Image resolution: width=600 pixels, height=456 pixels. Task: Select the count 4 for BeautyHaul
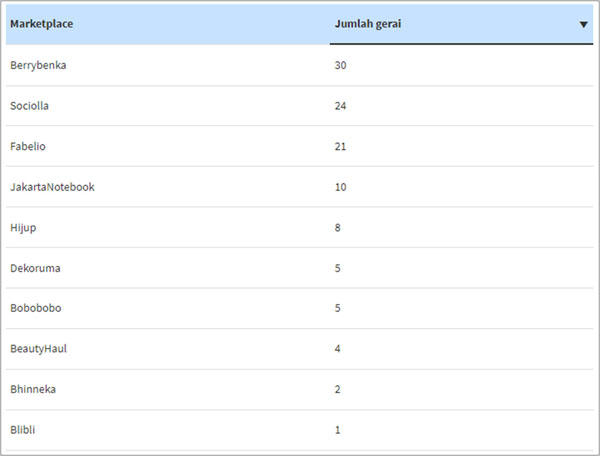tap(337, 349)
